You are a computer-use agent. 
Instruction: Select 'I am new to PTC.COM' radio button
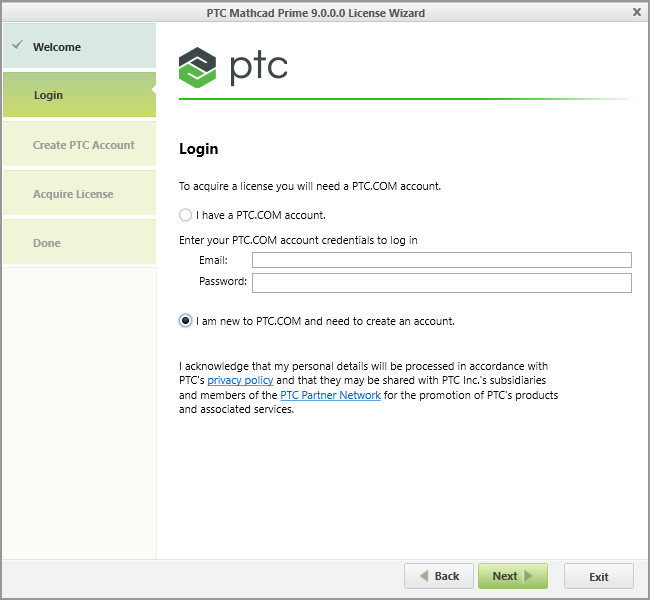pos(185,321)
